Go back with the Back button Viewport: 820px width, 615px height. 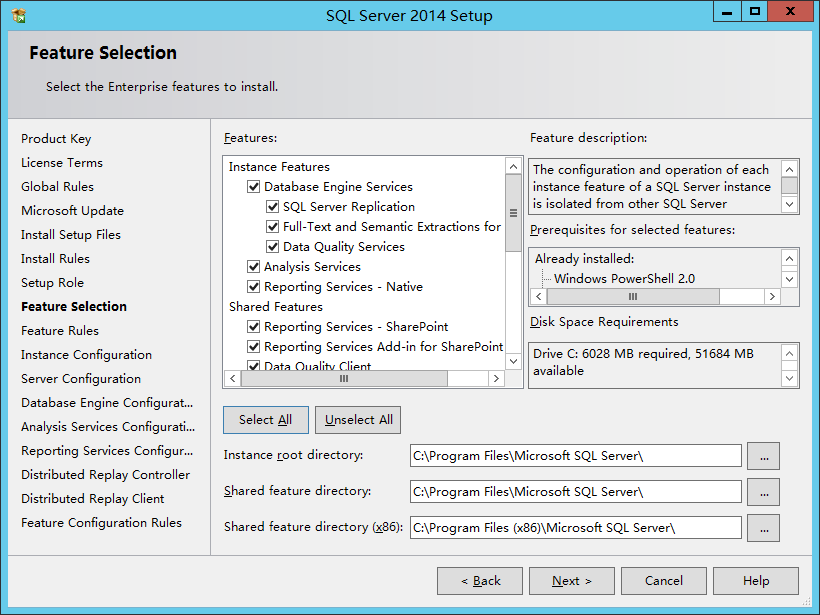[x=480, y=581]
